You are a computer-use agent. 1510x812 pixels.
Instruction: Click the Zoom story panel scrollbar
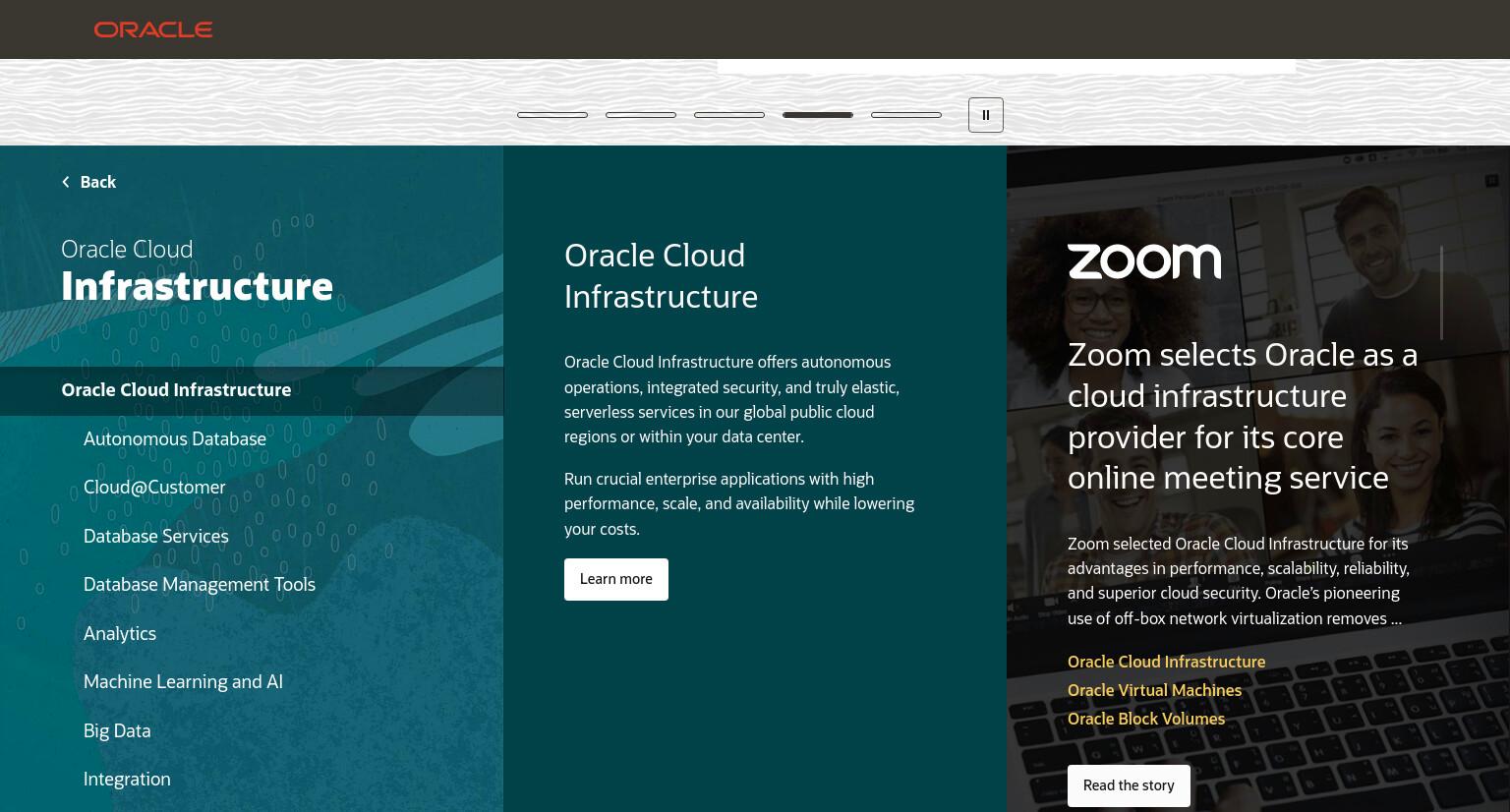[x=1441, y=293]
